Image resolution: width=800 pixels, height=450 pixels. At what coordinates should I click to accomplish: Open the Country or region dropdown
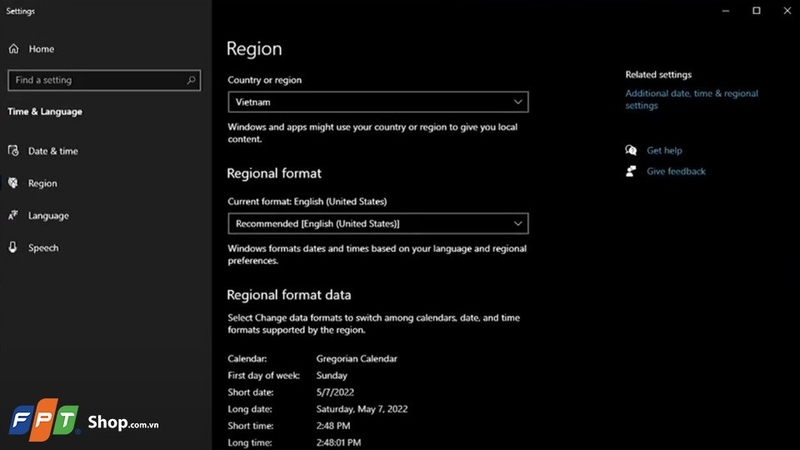pyautogui.click(x=377, y=102)
